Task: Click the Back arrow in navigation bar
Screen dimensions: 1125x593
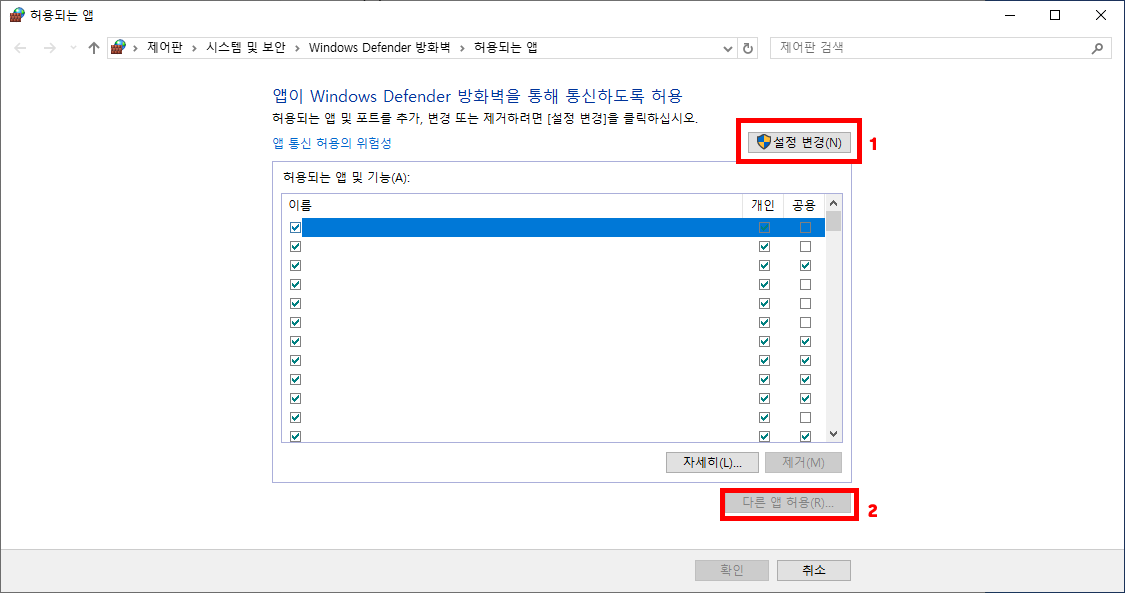Action: (x=20, y=48)
